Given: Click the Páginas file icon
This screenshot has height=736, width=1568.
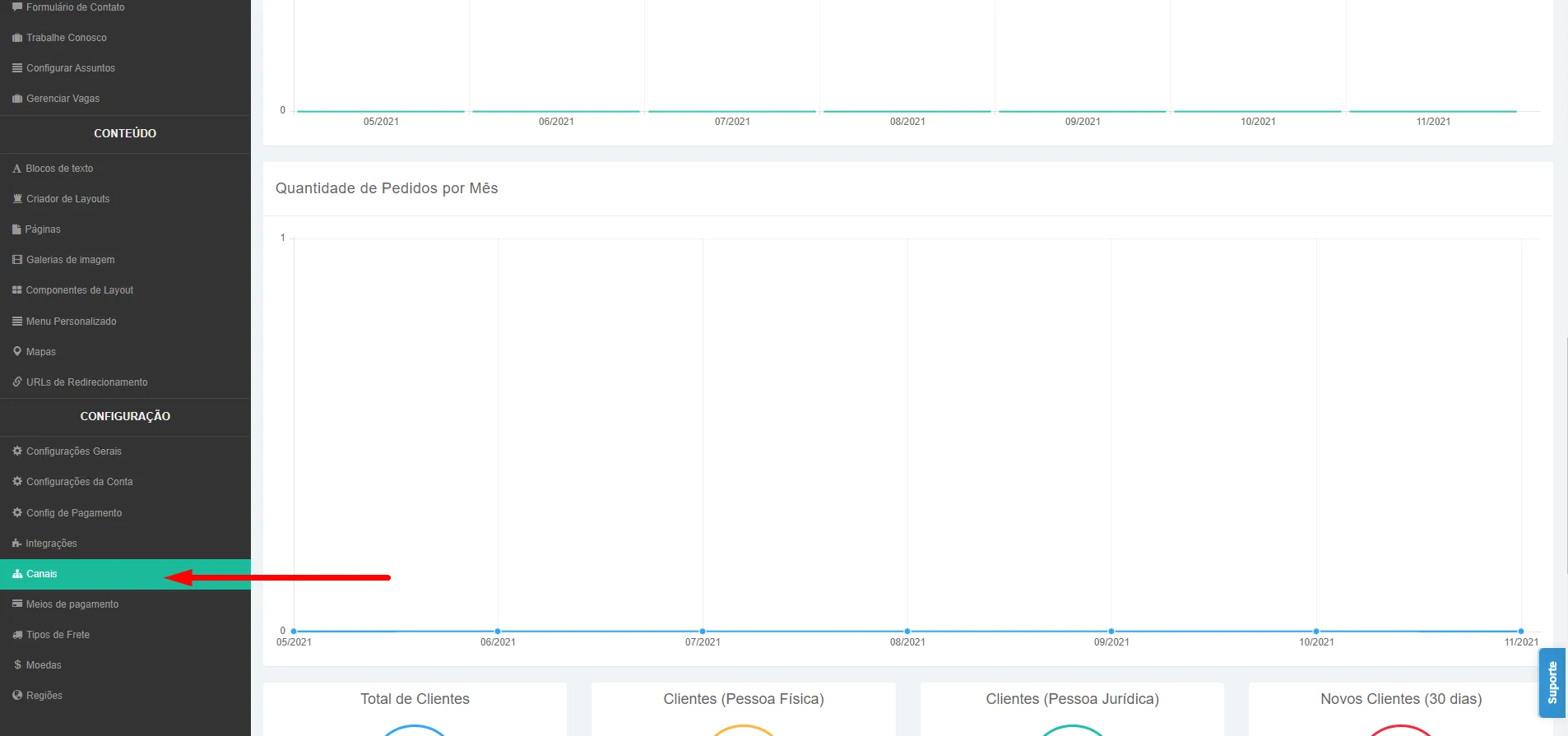Looking at the screenshot, I should click(16, 229).
